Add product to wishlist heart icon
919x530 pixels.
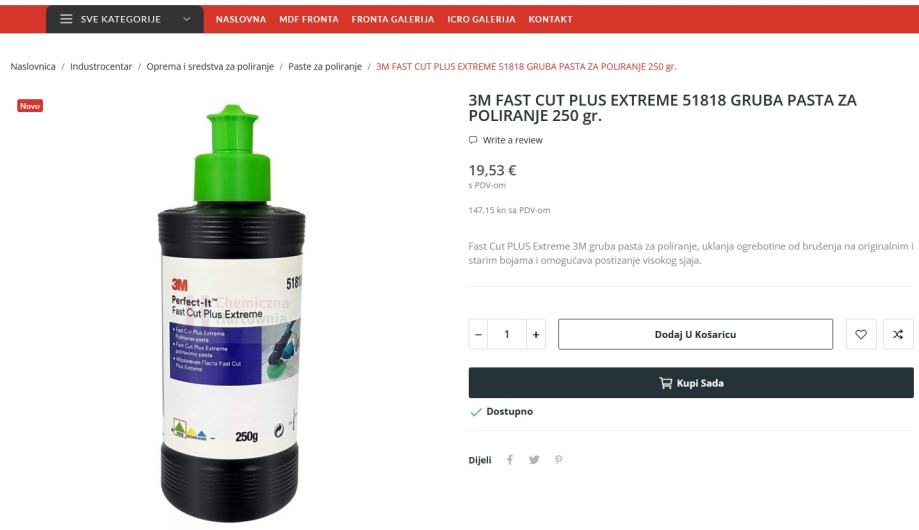(x=861, y=334)
